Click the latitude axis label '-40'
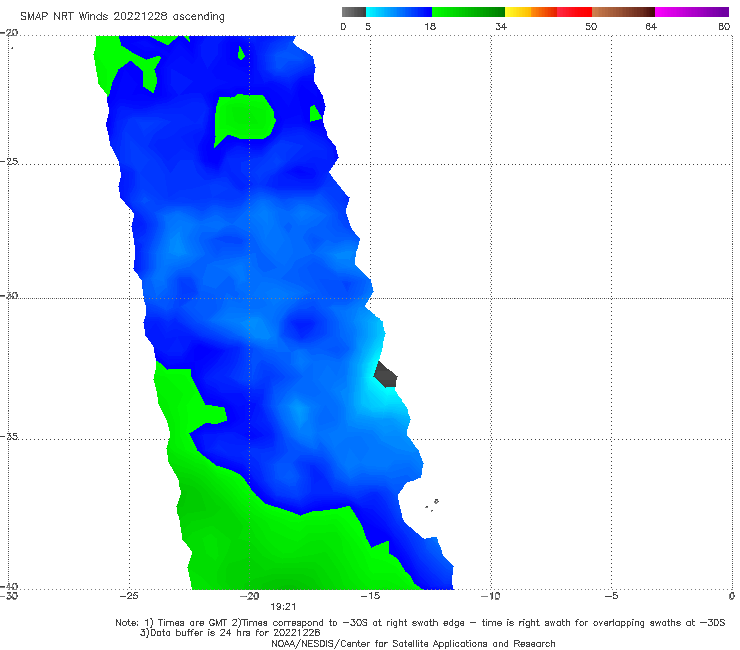This screenshot has height=650, width=740. coord(9,586)
